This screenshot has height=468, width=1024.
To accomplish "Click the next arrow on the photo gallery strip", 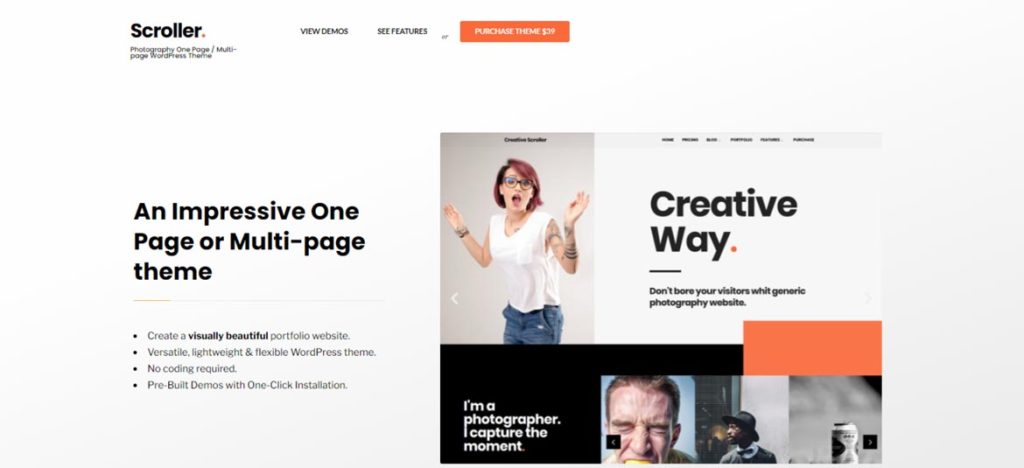I will coord(870,442).
